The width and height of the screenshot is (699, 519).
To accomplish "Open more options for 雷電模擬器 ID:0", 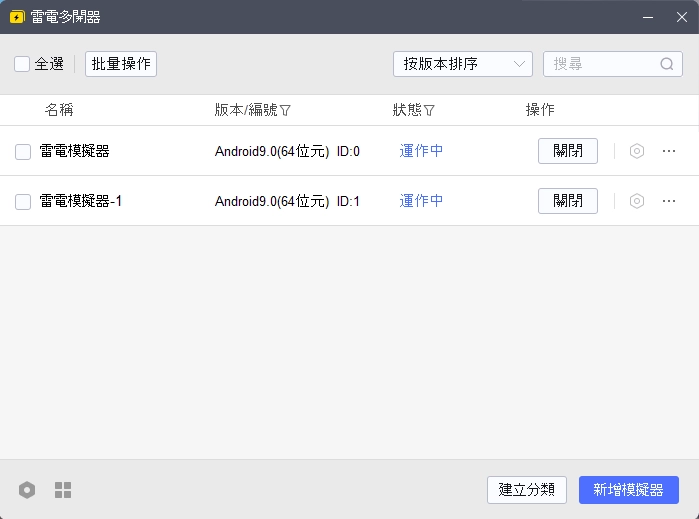I will pyautogui.click(x=669, y=151).
